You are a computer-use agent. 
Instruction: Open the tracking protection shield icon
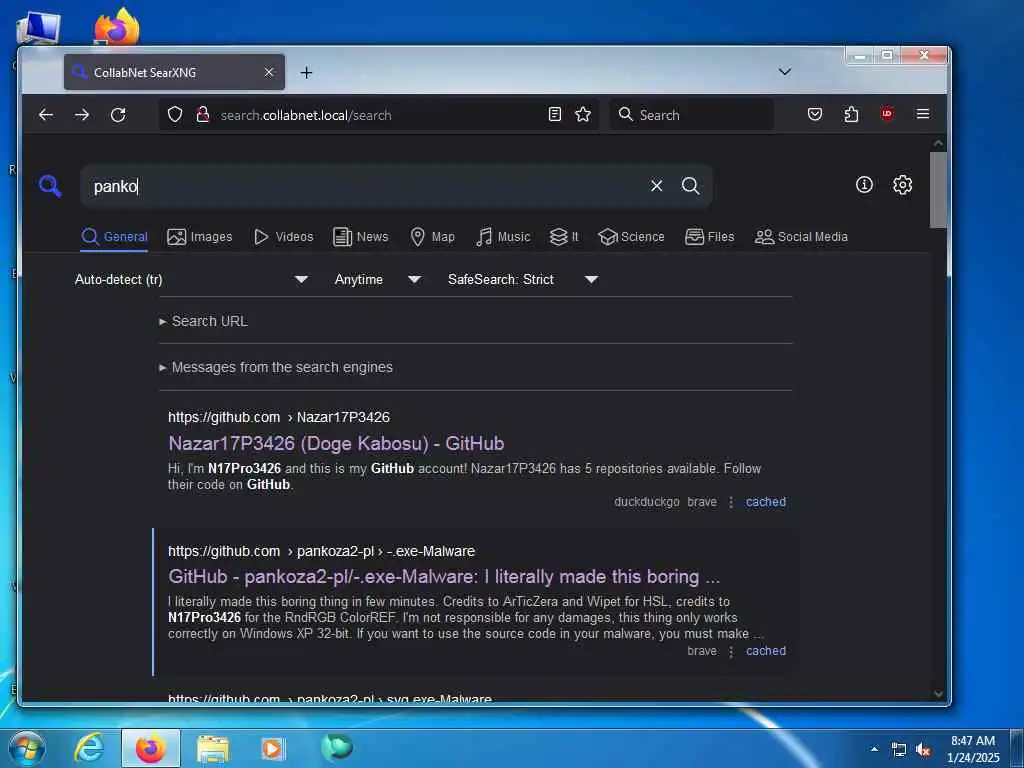point(175,115)
